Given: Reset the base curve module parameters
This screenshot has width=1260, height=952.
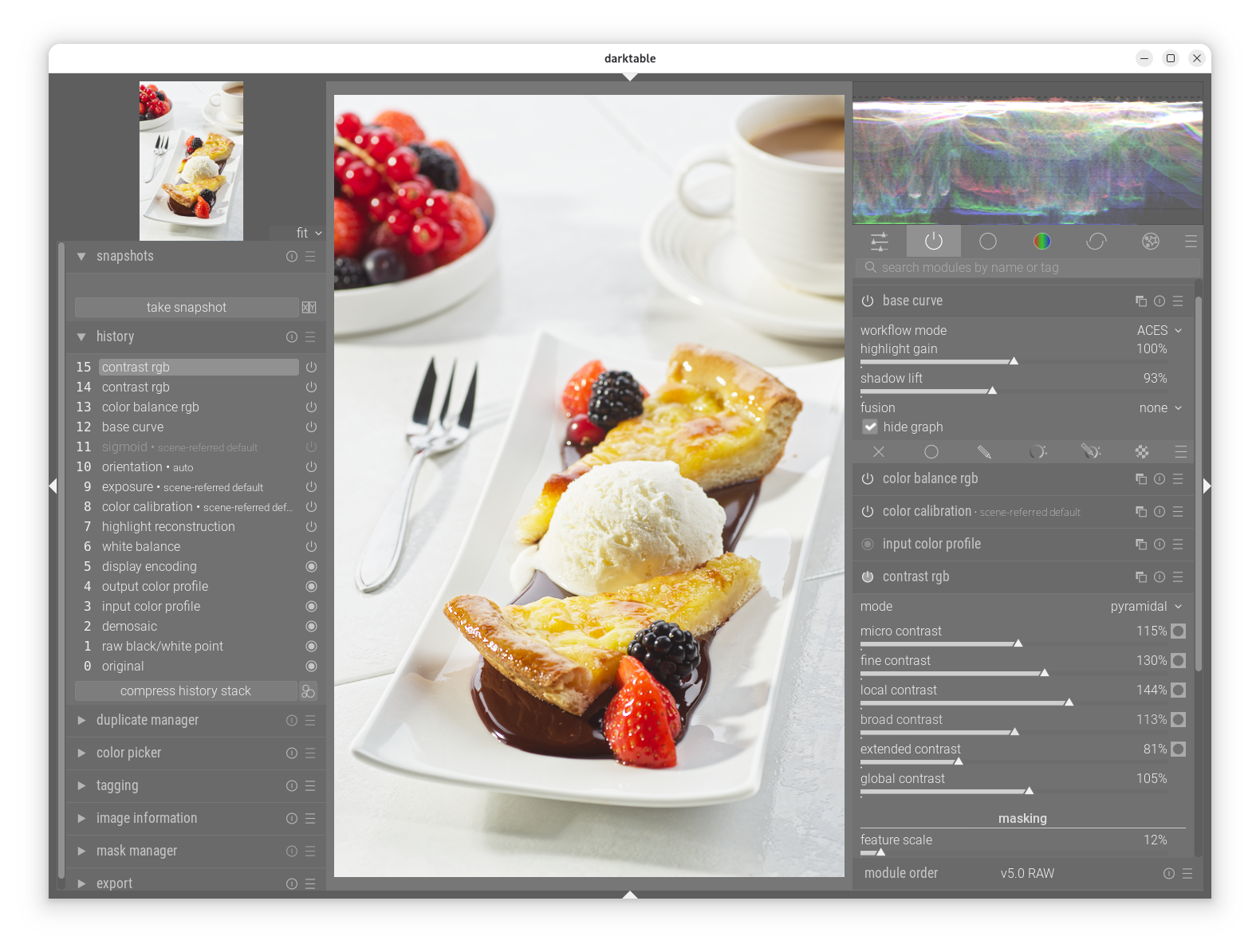Looking at the screenshot, I should [1160, 301].
